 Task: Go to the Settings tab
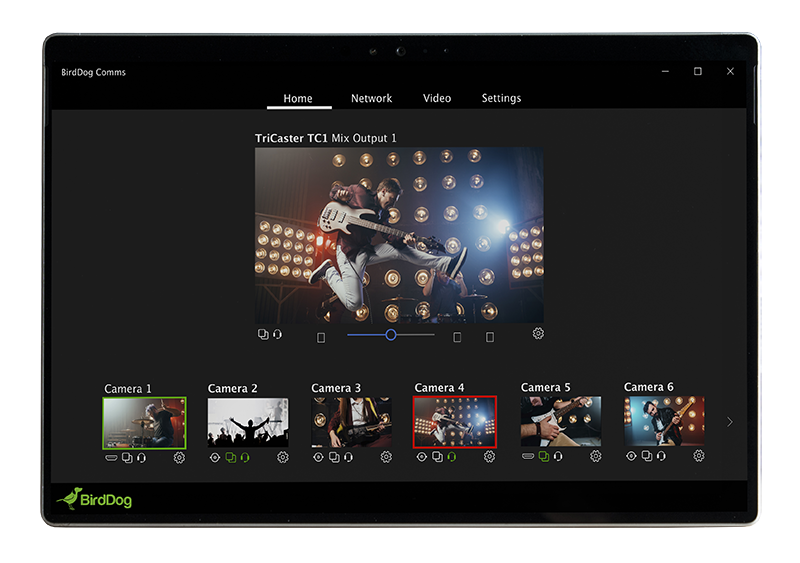coord(501,99)
